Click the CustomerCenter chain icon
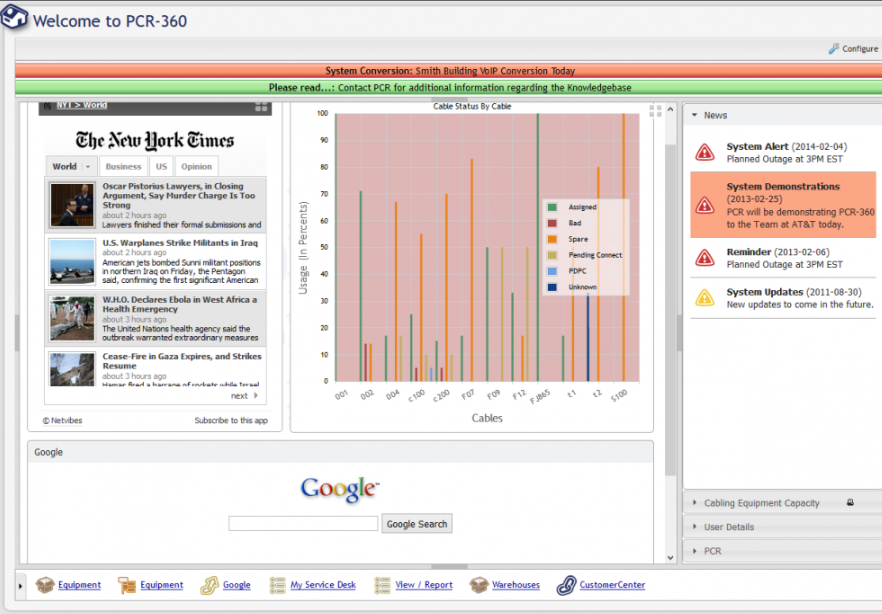This screenshot has height=614, width=882. tap(566, 585)
